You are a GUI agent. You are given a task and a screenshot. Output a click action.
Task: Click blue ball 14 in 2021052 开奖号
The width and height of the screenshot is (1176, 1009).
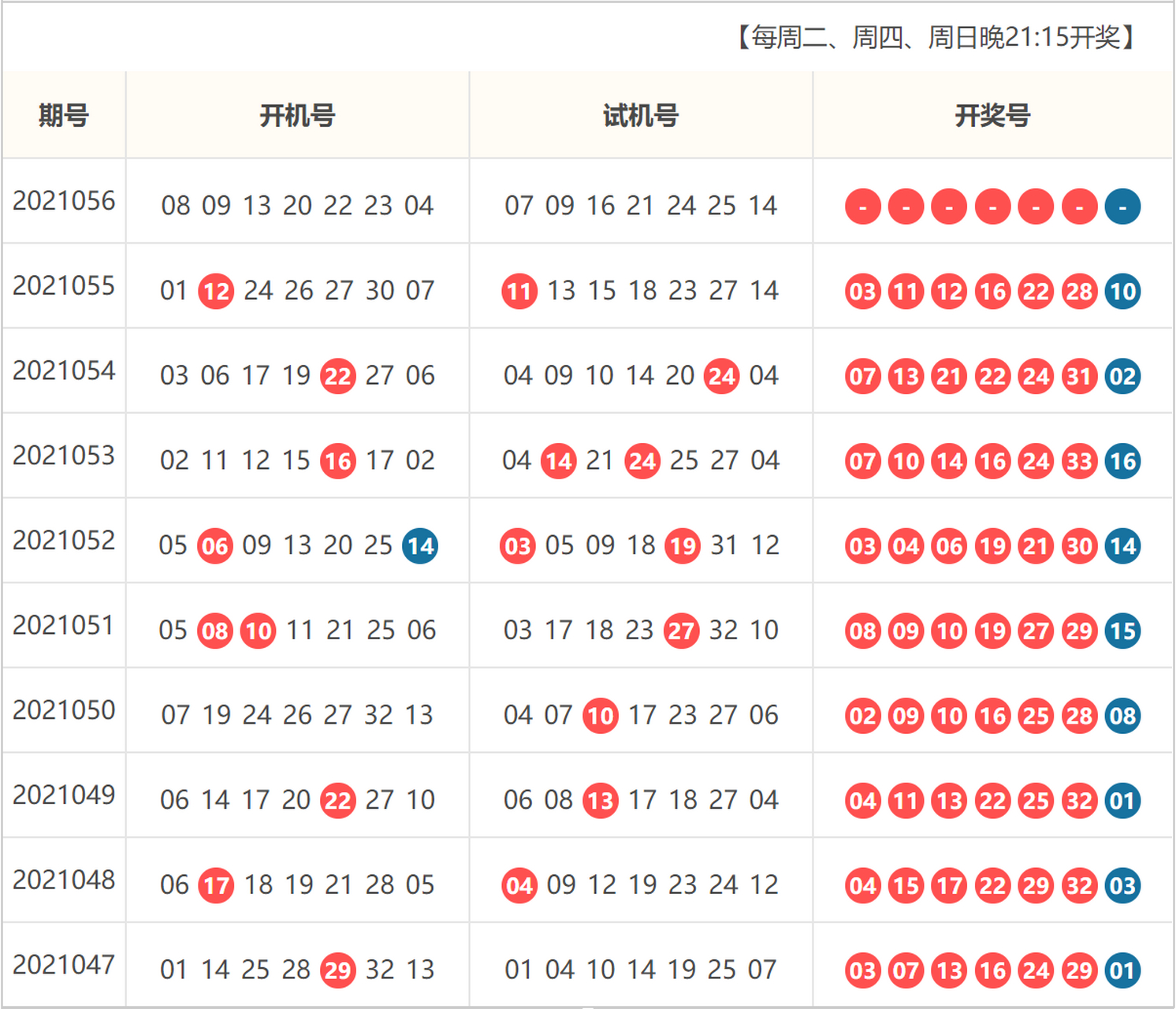(x=1122, y=546)
